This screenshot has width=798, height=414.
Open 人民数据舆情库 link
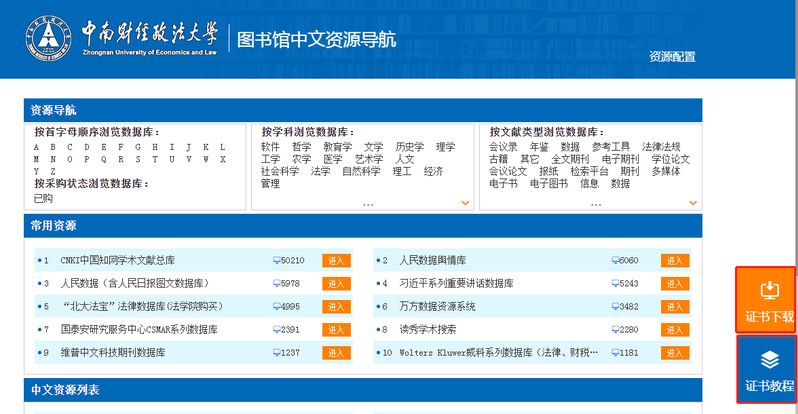tap(433, 260)
